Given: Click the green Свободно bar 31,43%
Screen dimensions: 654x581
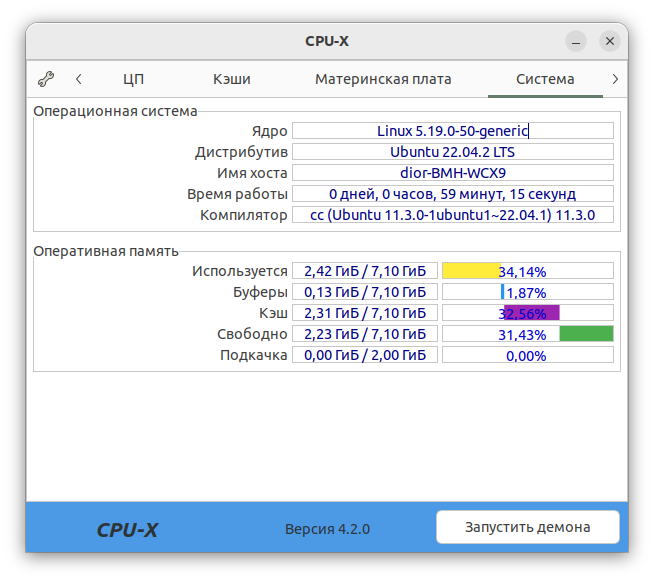Looking at the screenshot, I should (x=528, y=334).
